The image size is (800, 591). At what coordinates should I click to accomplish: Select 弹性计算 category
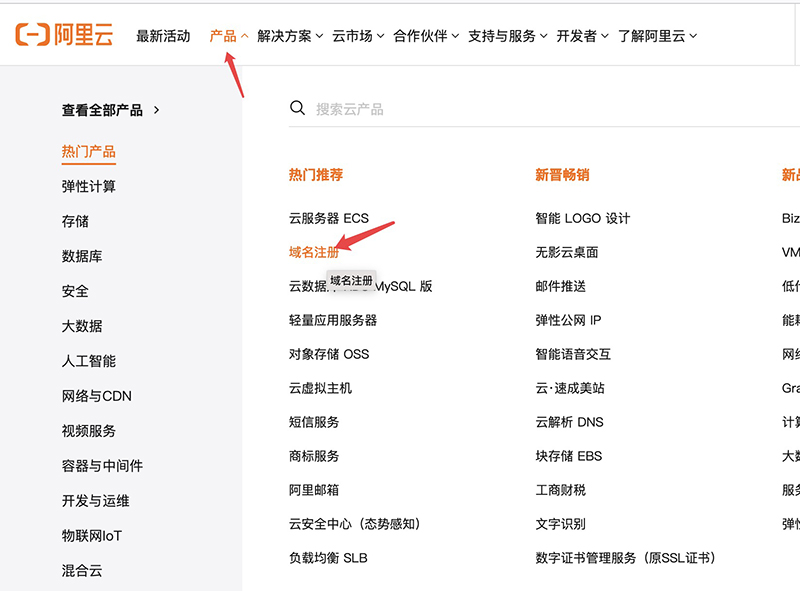(x=89, y=186)
